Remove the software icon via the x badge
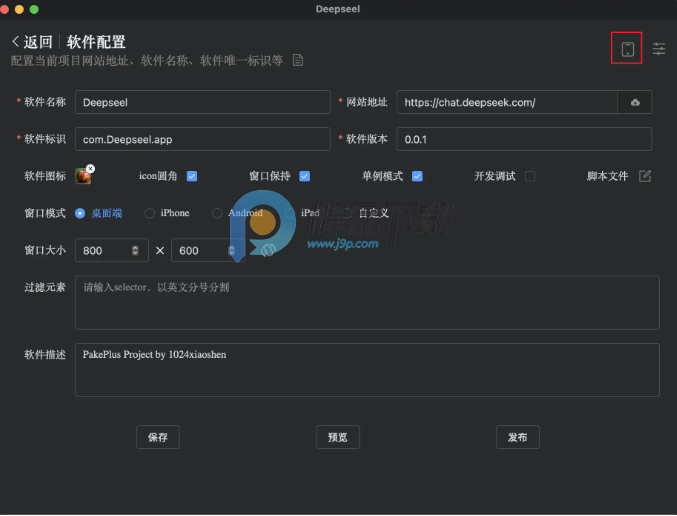The width and height of the screenshot is (677, 516). tap(90, 168)
